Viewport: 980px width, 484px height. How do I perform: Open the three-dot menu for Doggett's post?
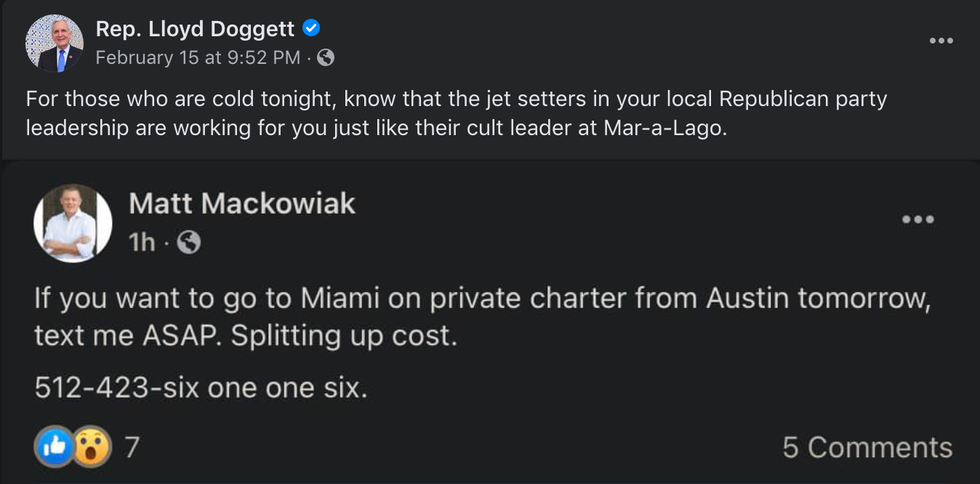coord(940,41)
